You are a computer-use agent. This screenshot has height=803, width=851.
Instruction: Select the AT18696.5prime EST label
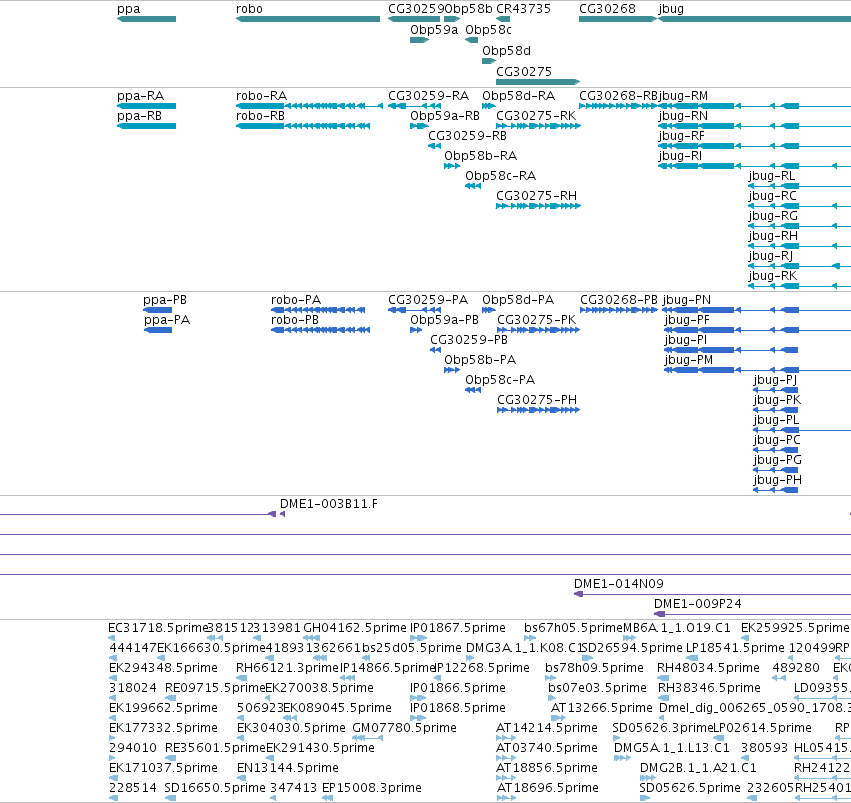pyautogui.click(x=547, y=788)
